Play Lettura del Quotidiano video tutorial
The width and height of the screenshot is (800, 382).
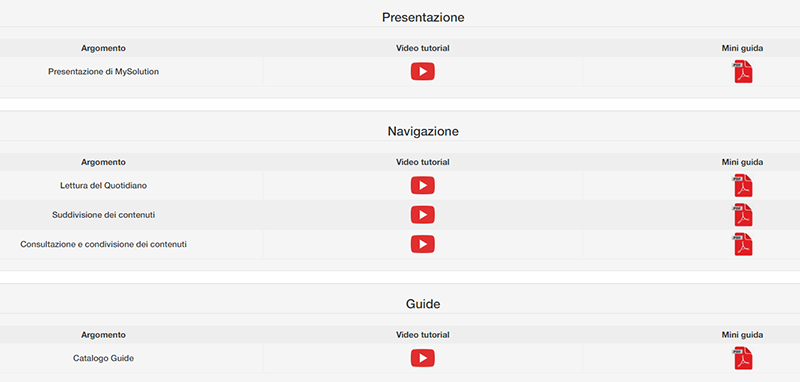click(x=422, y=185)
